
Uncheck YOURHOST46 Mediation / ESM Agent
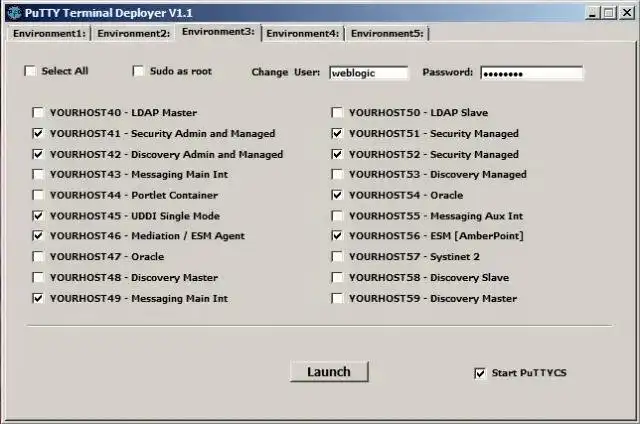(x=38, y=236)
